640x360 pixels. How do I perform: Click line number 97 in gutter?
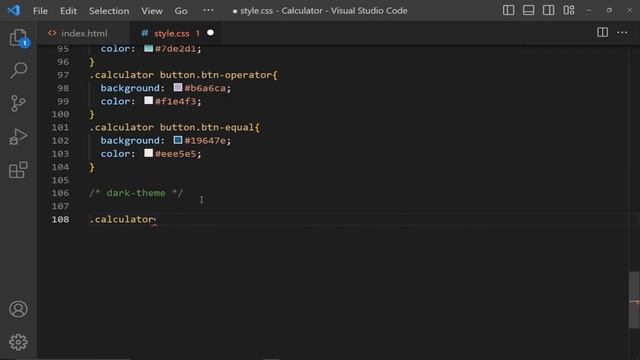click(x=63, y=75)
